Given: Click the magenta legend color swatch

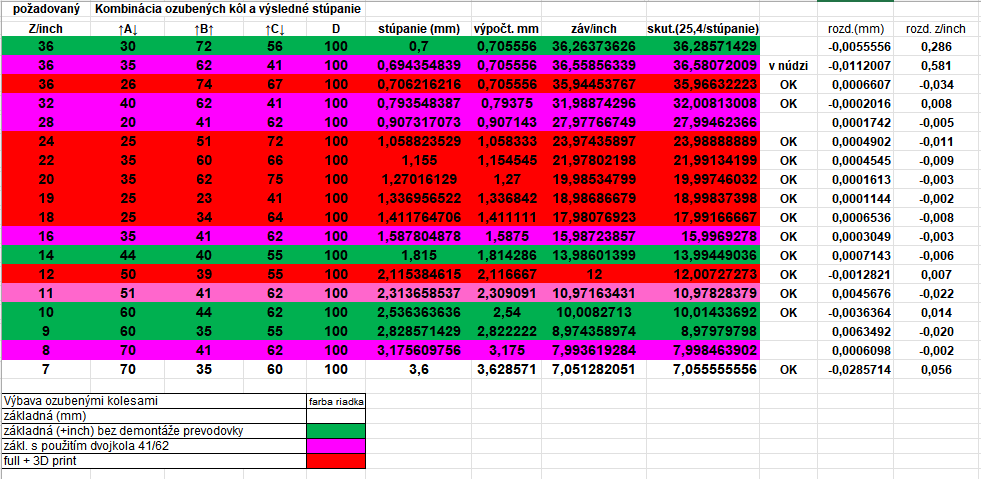Looking at the screenshot, I should (x=337, y=445).
